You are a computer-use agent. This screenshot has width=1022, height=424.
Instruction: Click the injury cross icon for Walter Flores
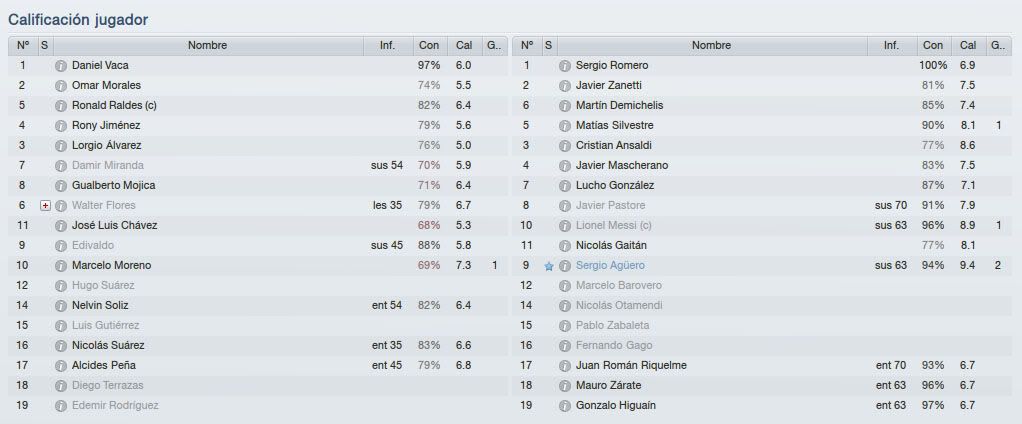coord(45,206)
